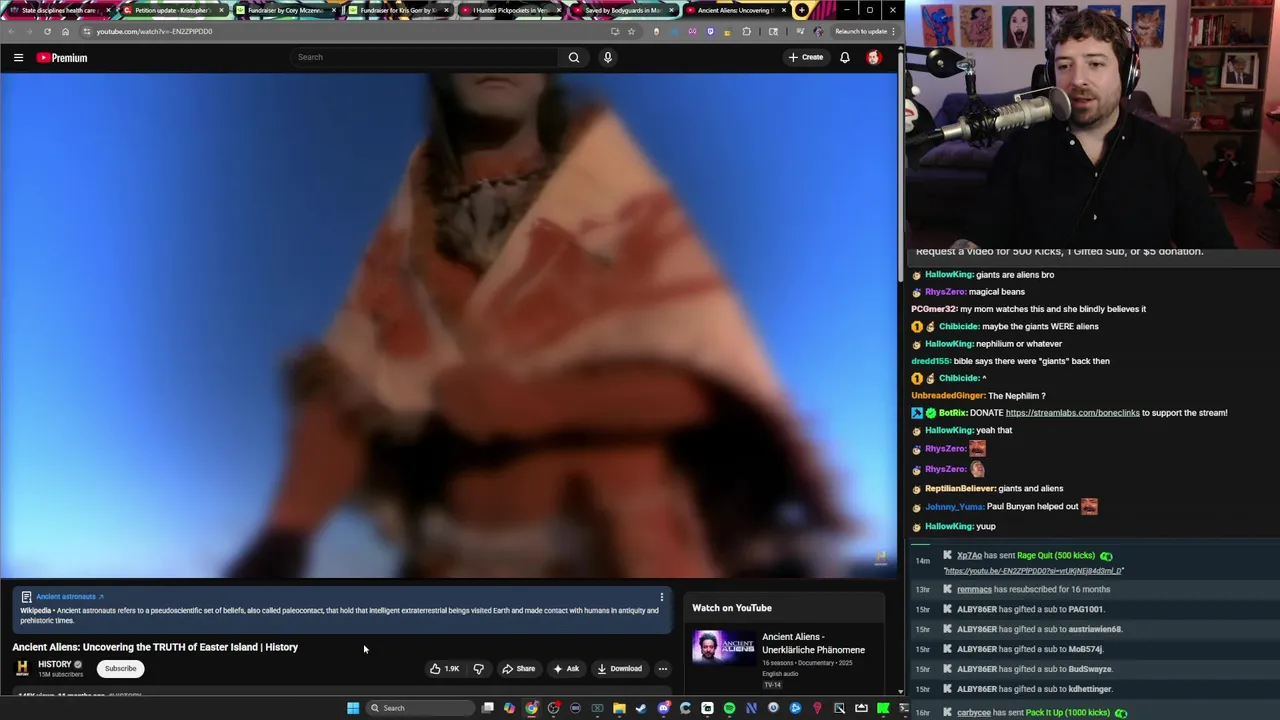Click the YouTube Premium logo
Viewport: 1280px width, 720px height.
point(62,58)
